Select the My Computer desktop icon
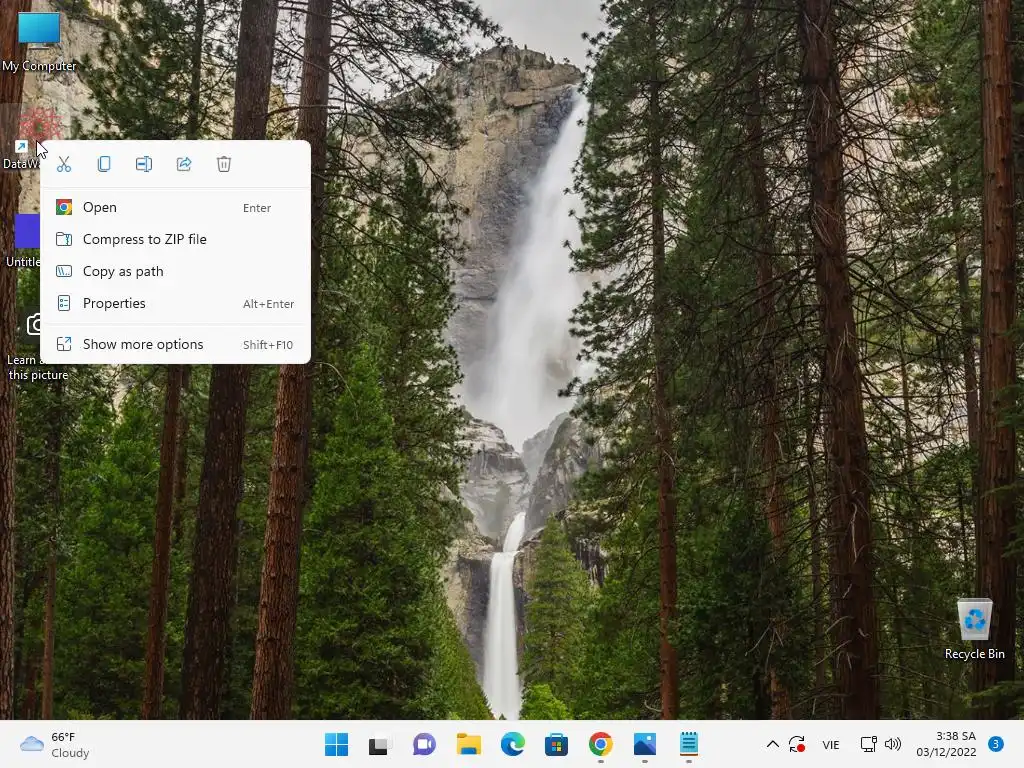 tap(39, 42)
